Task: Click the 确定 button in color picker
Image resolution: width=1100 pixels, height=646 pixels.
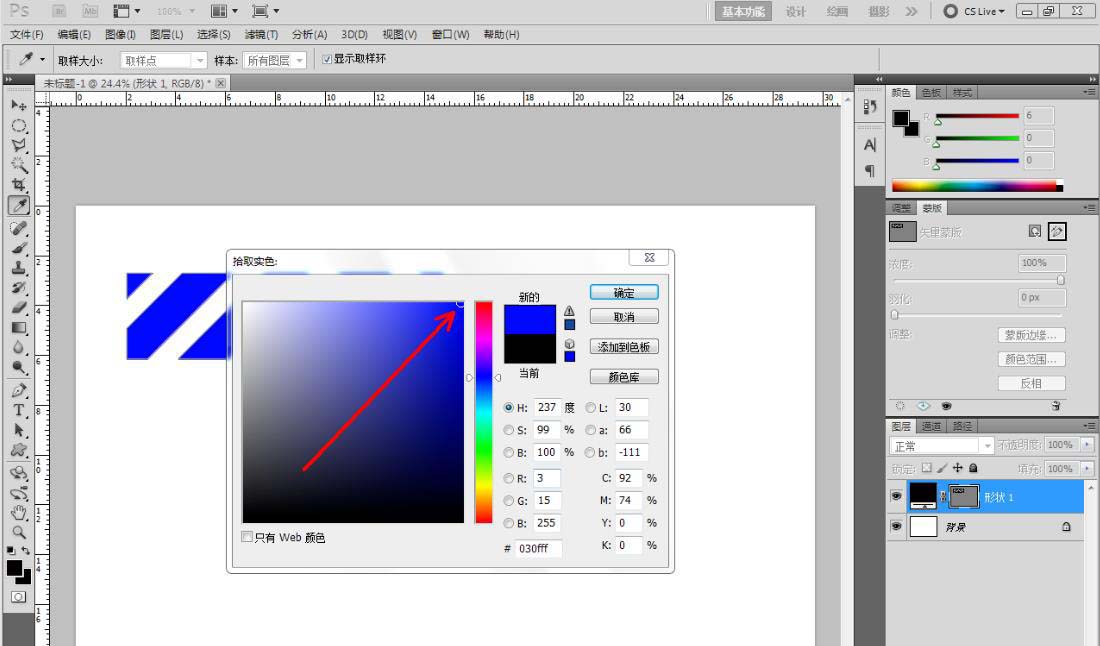Action: 624,292
